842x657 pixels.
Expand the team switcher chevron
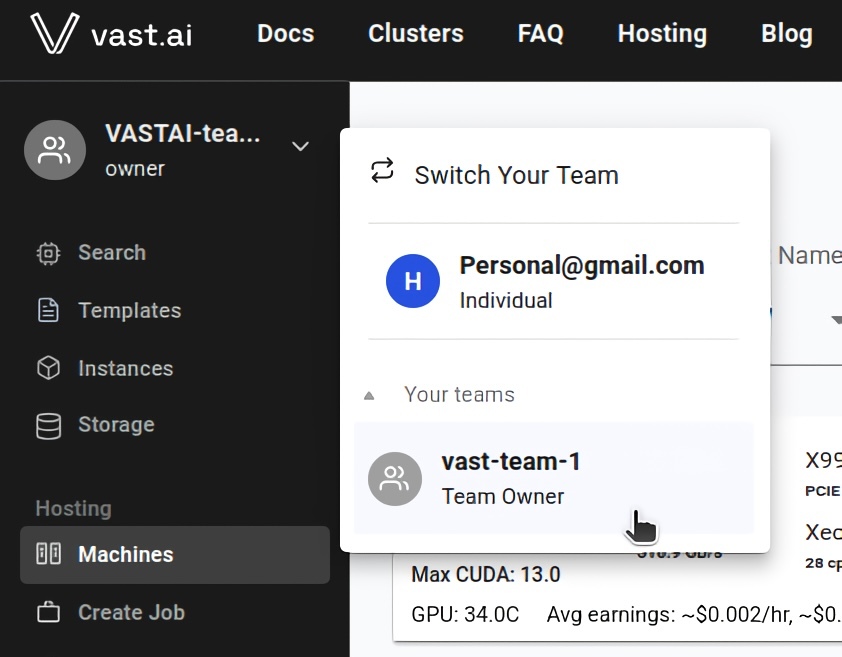click(x=300, y=146)
